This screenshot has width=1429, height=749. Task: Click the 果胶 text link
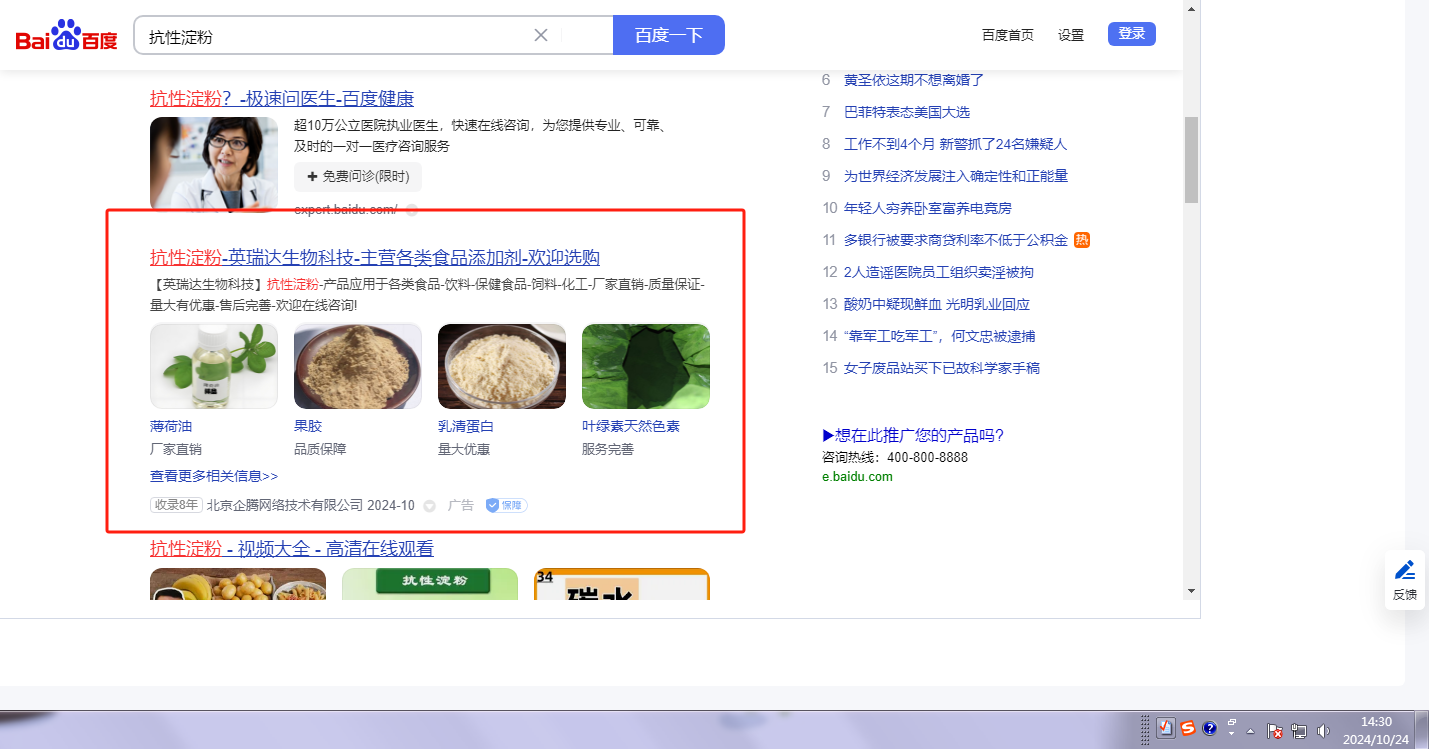[308, 426]
